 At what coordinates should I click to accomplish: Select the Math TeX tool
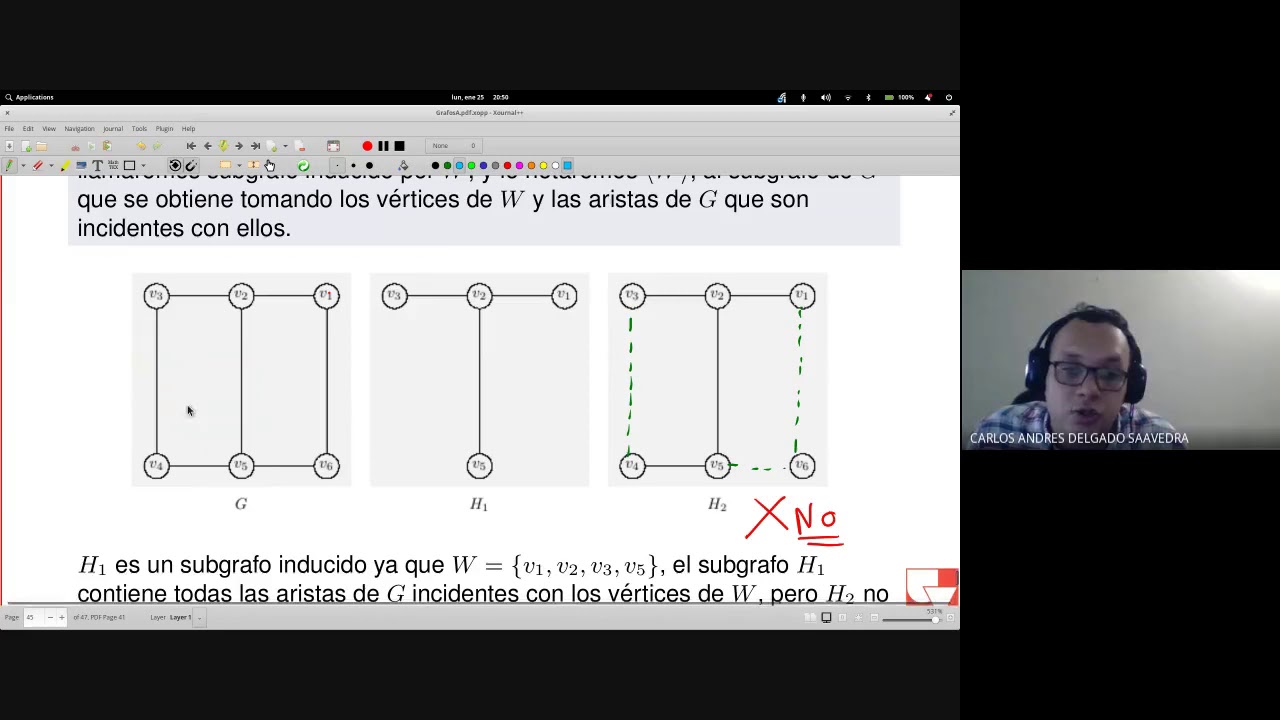(113, 165)
